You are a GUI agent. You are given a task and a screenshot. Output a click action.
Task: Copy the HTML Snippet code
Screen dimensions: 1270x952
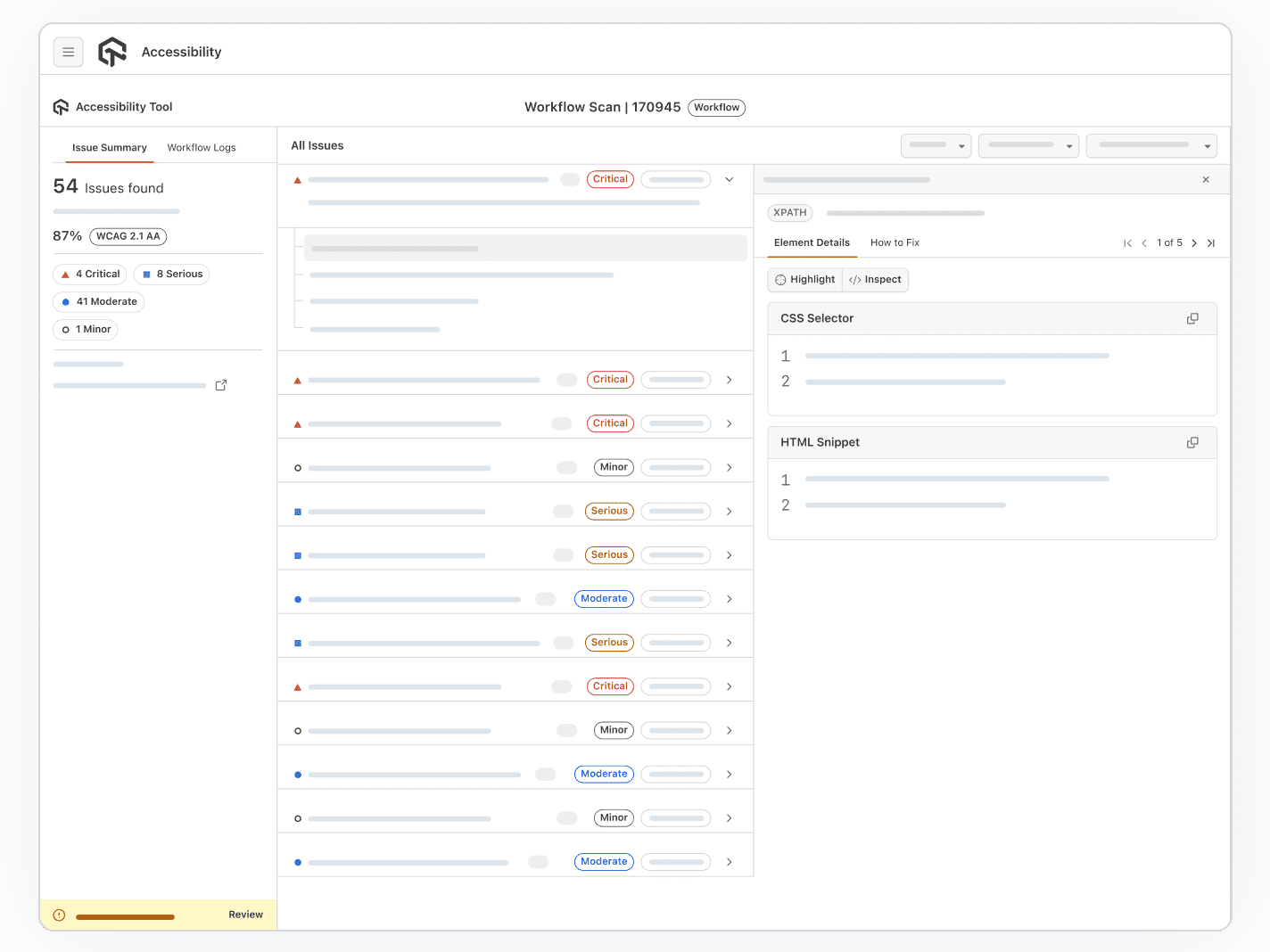click(x=1192, y=442)
